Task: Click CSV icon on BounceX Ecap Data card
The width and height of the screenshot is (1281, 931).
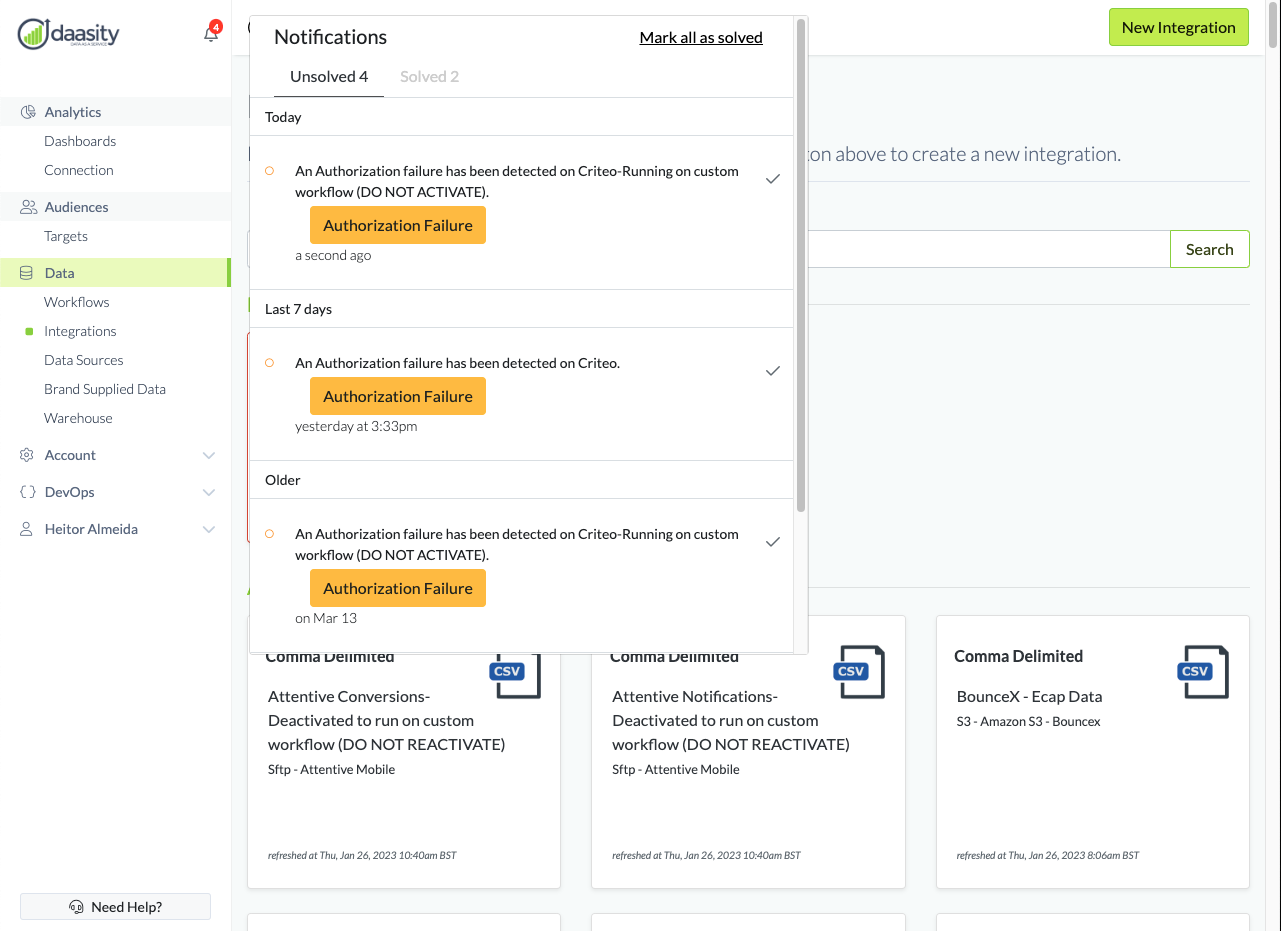Action: coord(1202,671)
